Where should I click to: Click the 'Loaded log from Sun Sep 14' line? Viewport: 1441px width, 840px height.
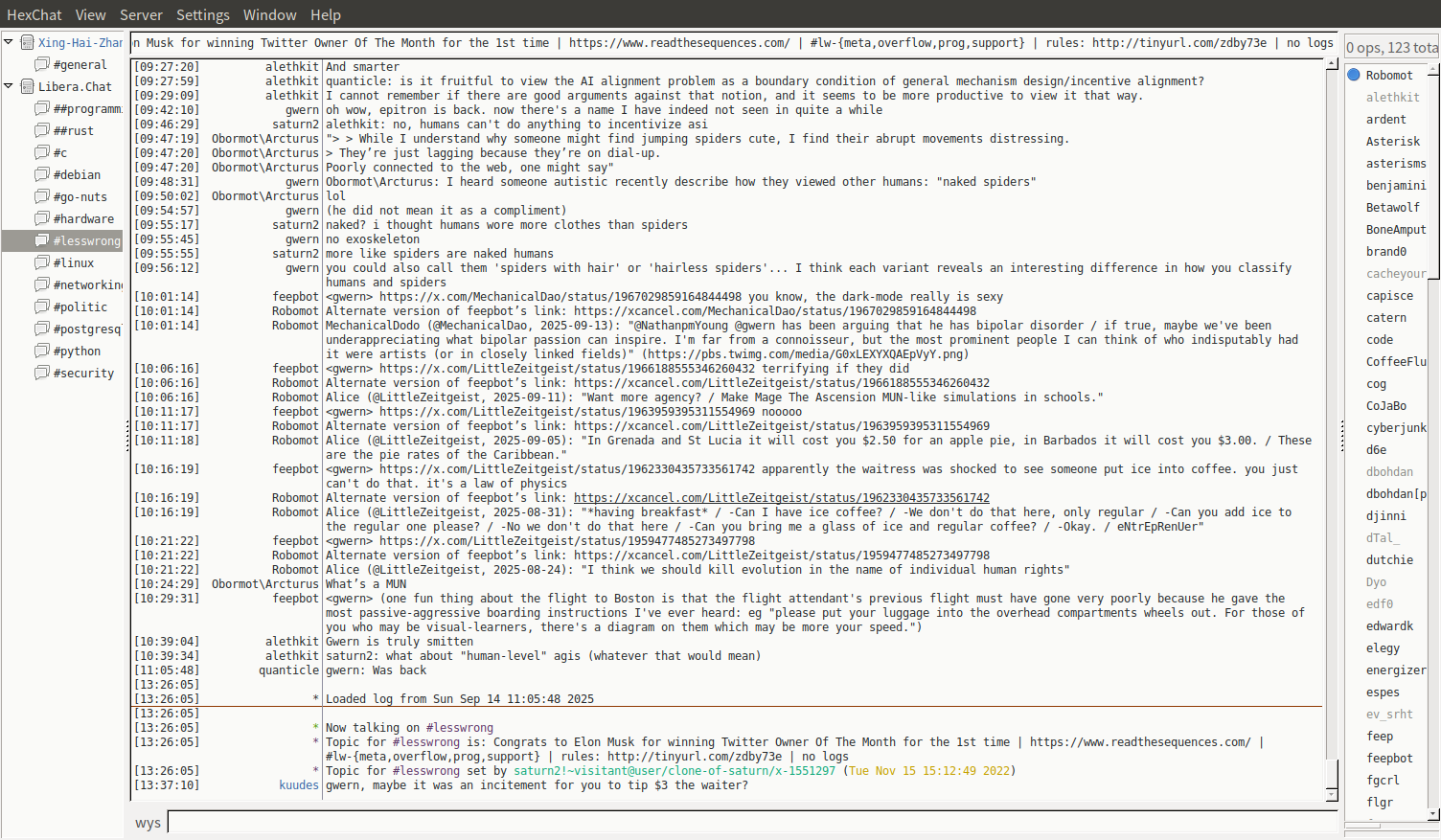coord(460,699)
